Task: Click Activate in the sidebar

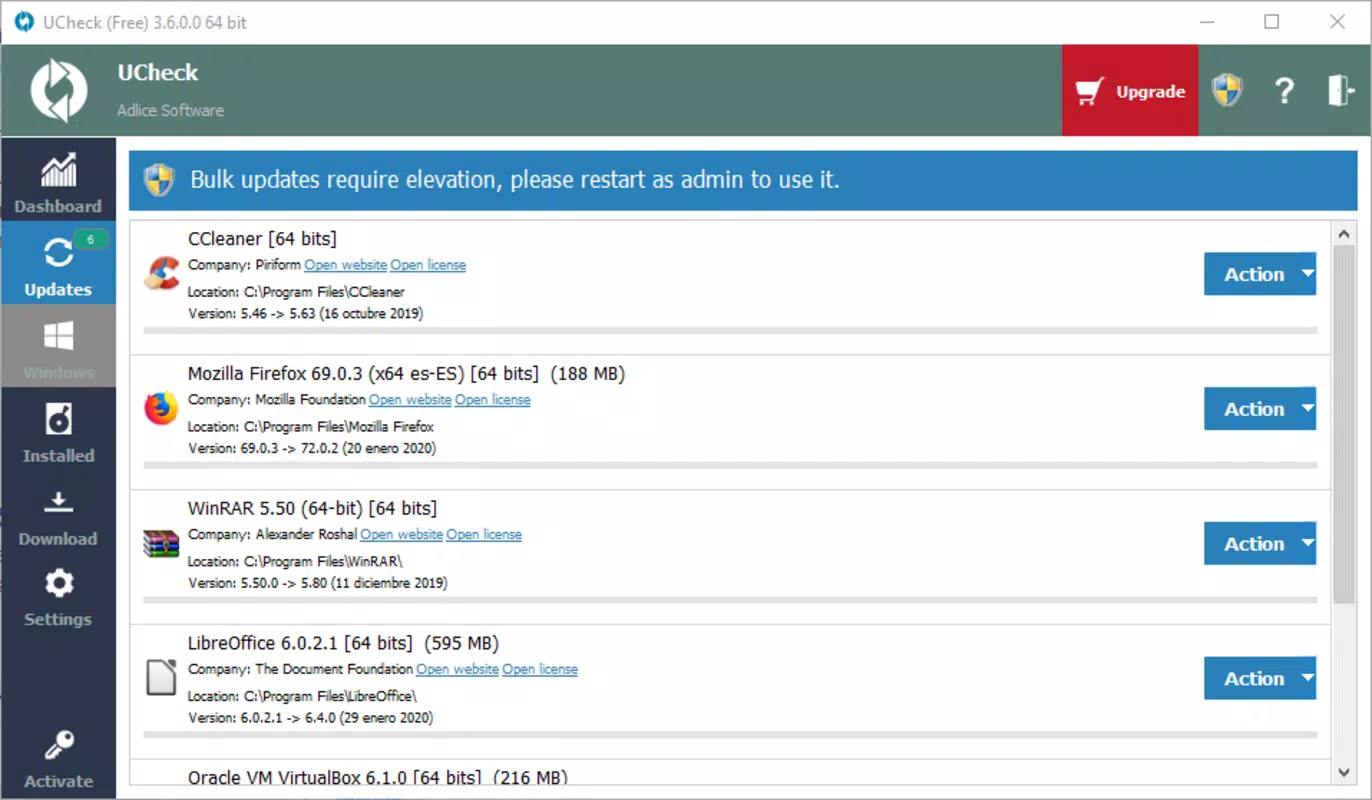Action: tap(58, 758)
